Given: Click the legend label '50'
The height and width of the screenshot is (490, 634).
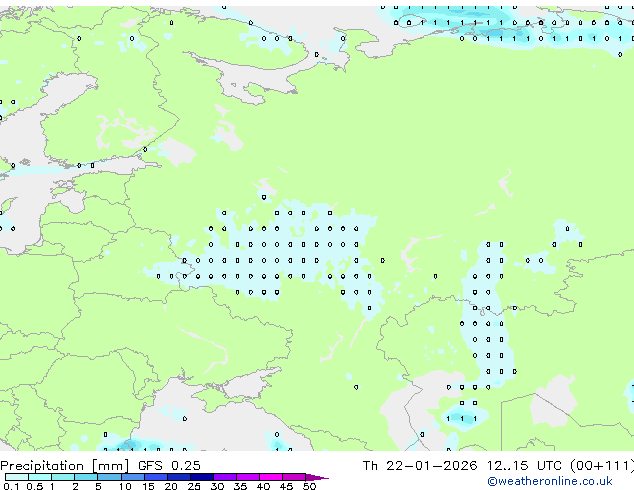Looking at the screenshot, I should (309, 486).
